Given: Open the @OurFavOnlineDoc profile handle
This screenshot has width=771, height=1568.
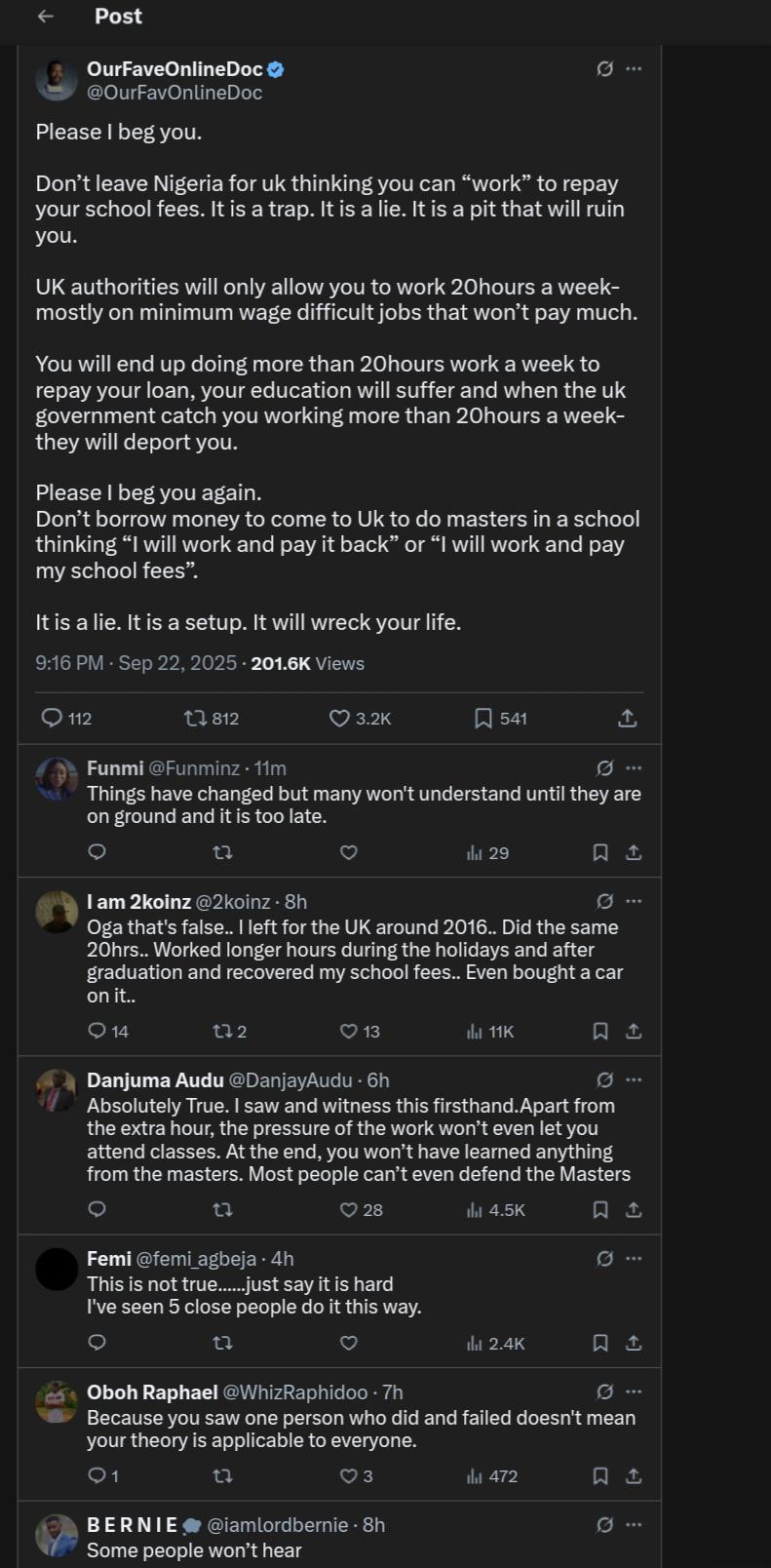Looking at the screenshot, I should pos(174,93).
